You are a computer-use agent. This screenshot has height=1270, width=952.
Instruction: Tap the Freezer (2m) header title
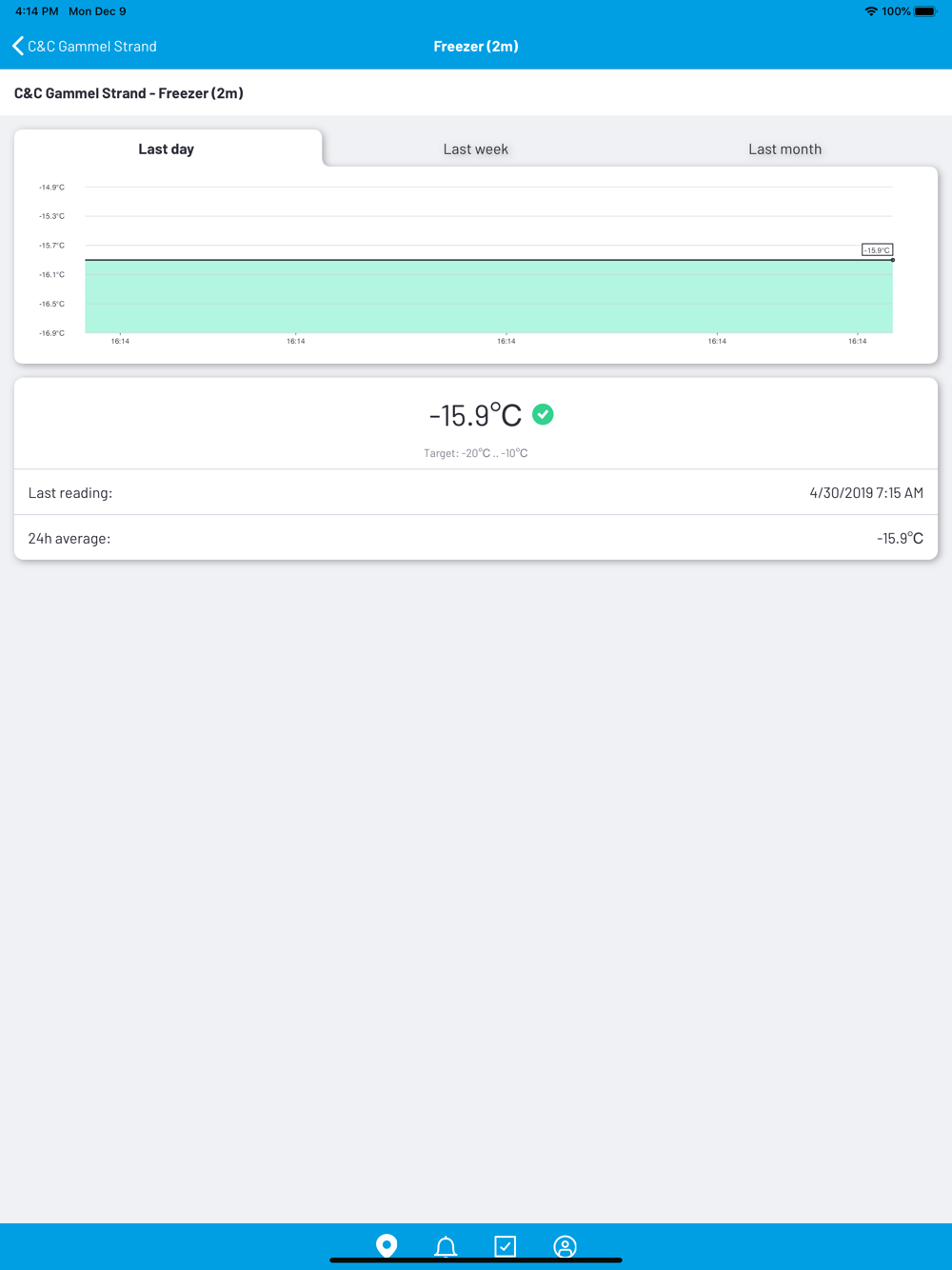pyautogui.click(x=476, y=46)
